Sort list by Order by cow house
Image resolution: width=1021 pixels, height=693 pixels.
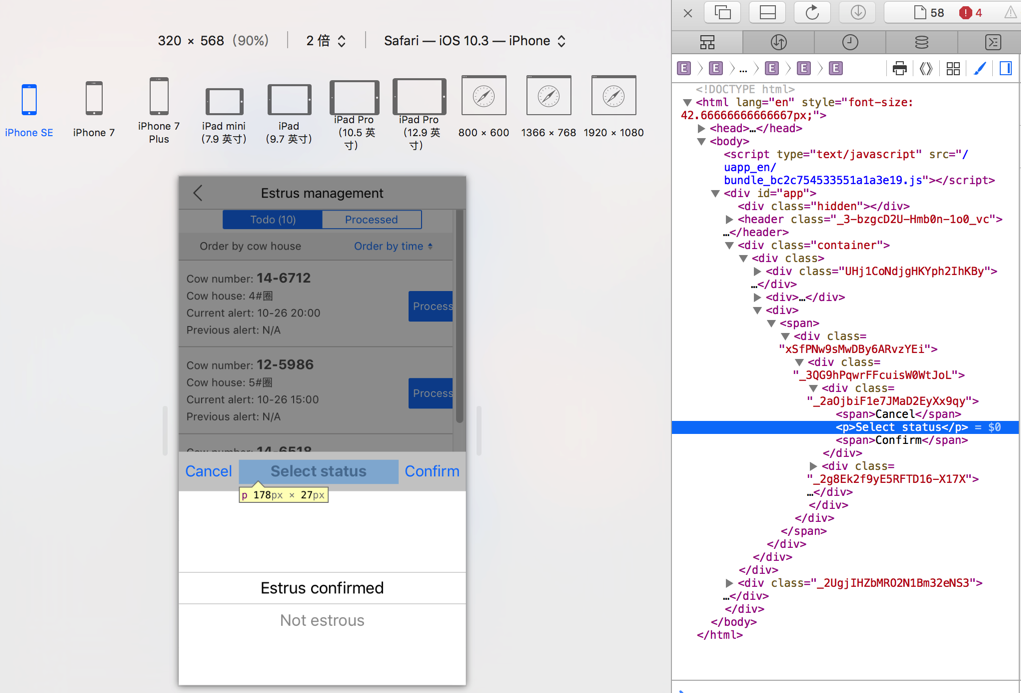pyautogui.click(x=251, y=246)
